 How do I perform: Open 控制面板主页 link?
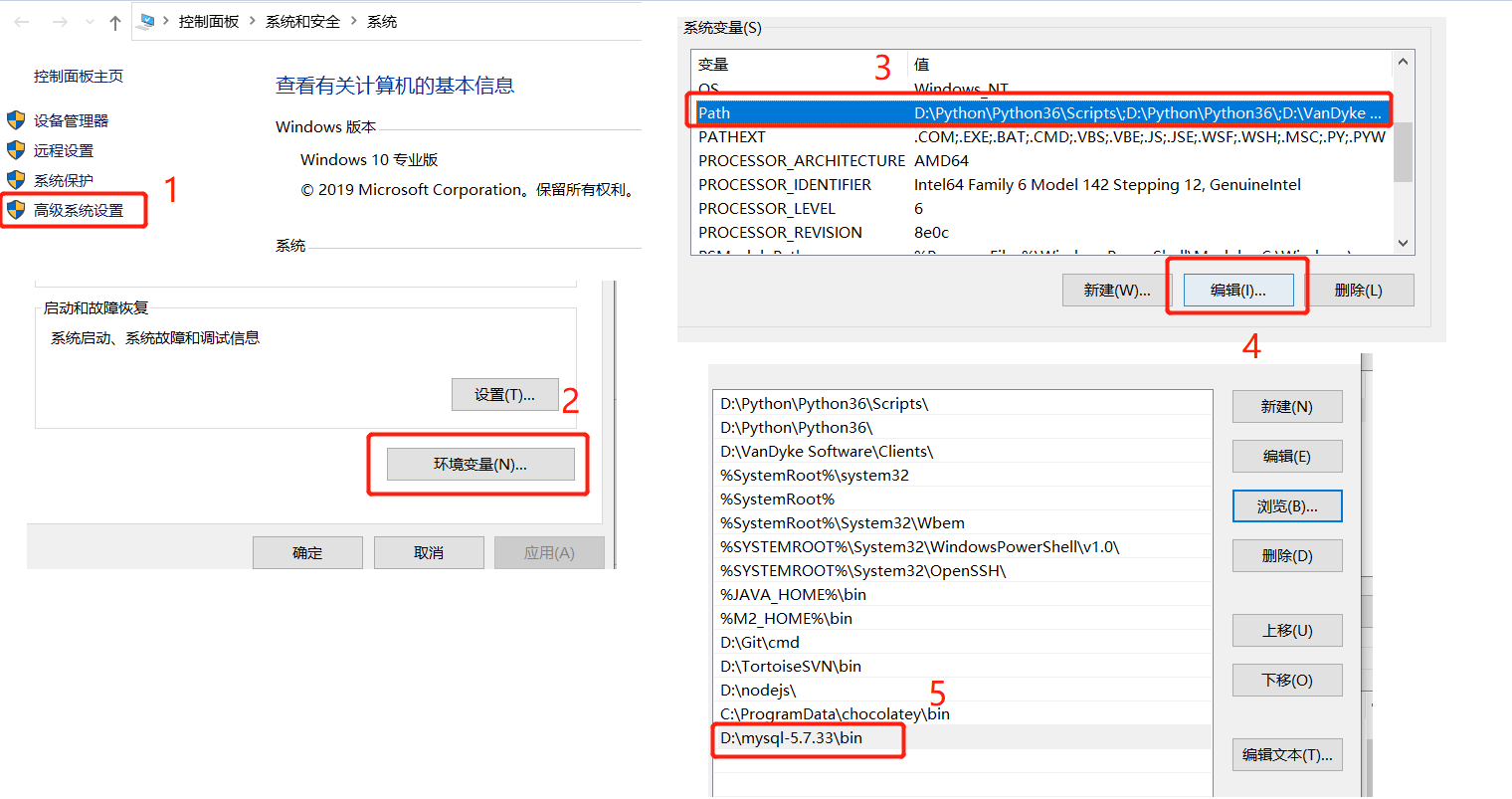click(x=79, y=76)
